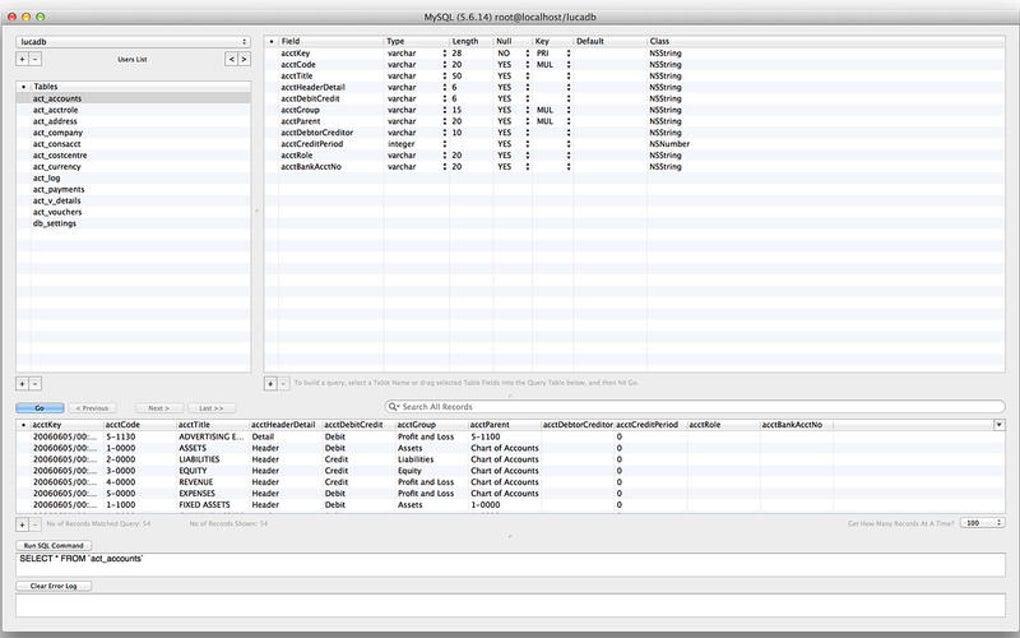Delete a table with the minus button below Tables list

point(35,384)
